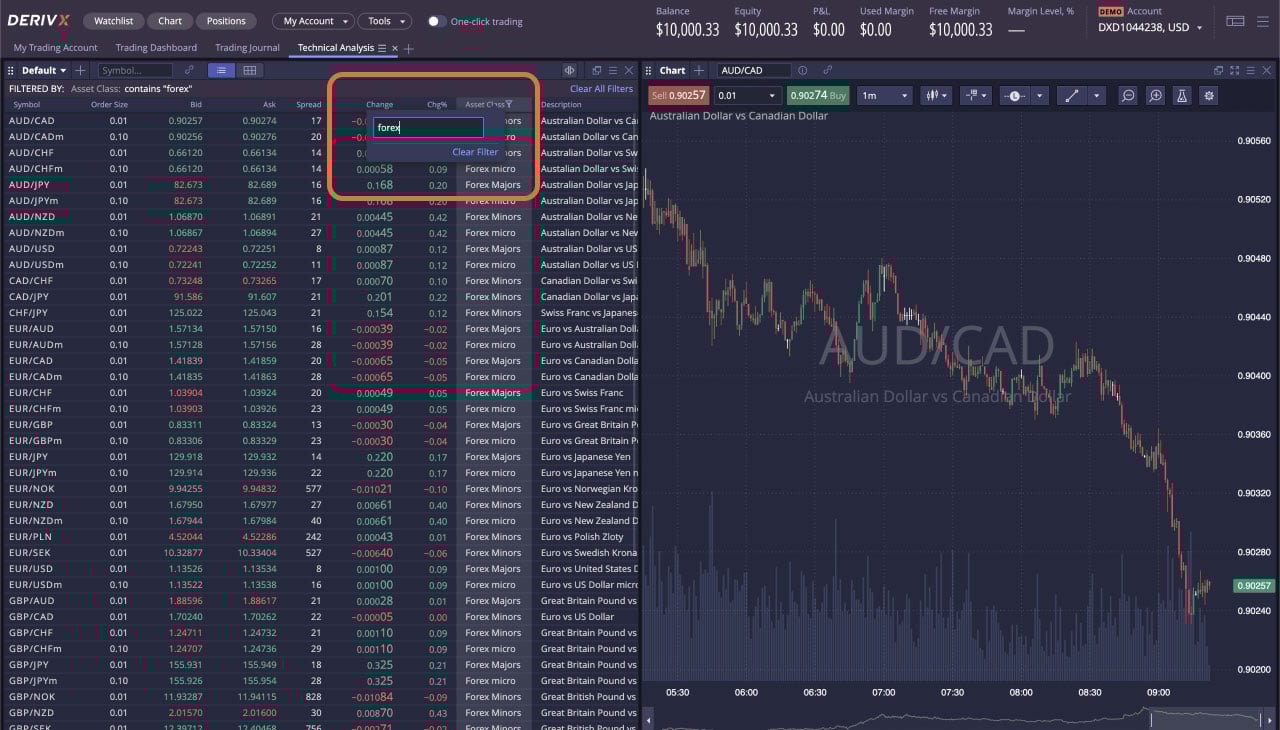Add a new workspace tab with plus
This screenshot has width=1280, height=730.
pyautogui.click(x=409, y=48)
